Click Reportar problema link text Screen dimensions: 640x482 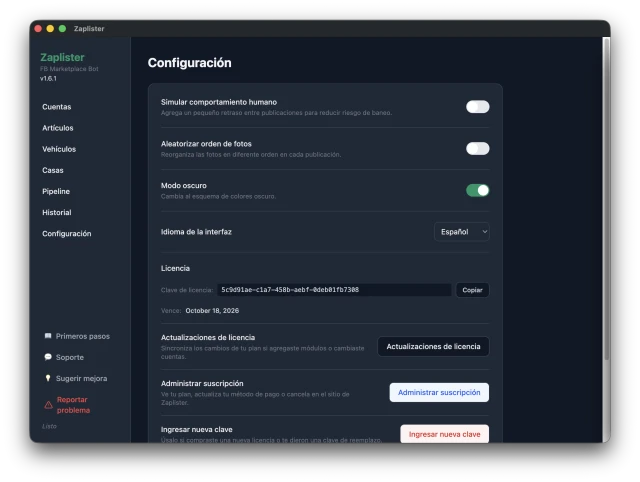[x=73, y=405]
